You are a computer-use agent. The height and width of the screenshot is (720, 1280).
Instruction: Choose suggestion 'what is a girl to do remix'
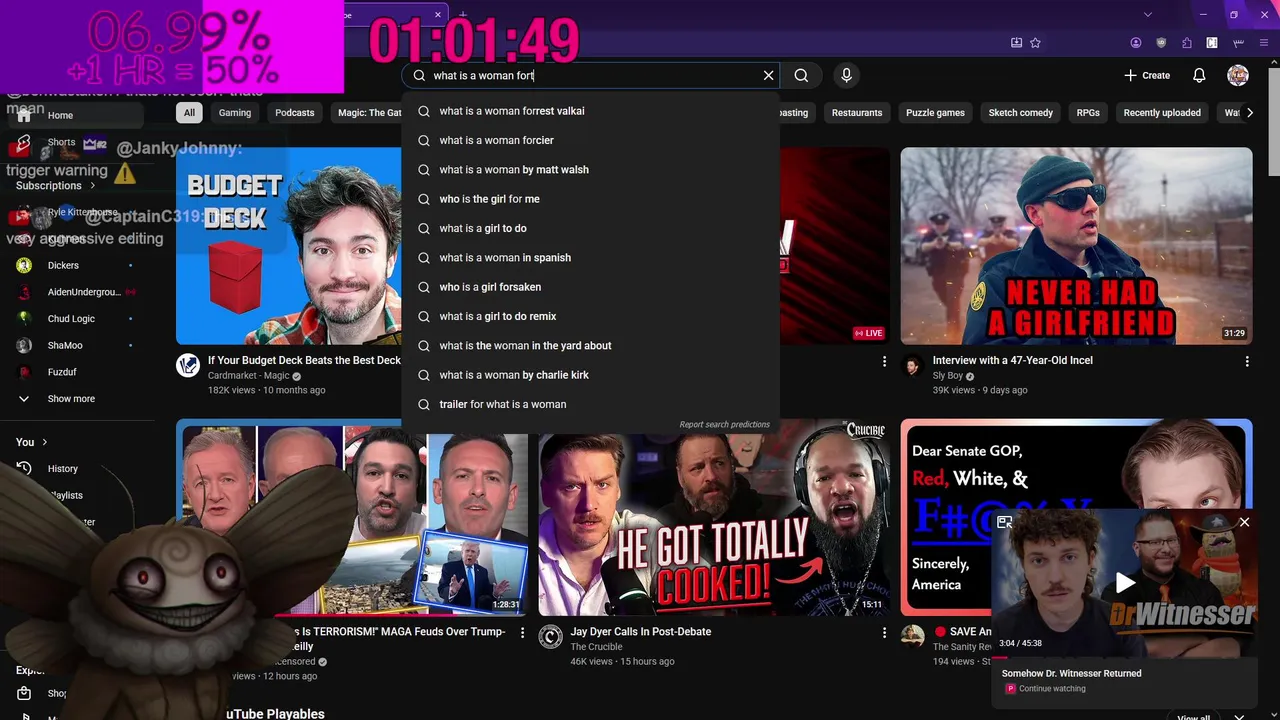pos(590,316)
